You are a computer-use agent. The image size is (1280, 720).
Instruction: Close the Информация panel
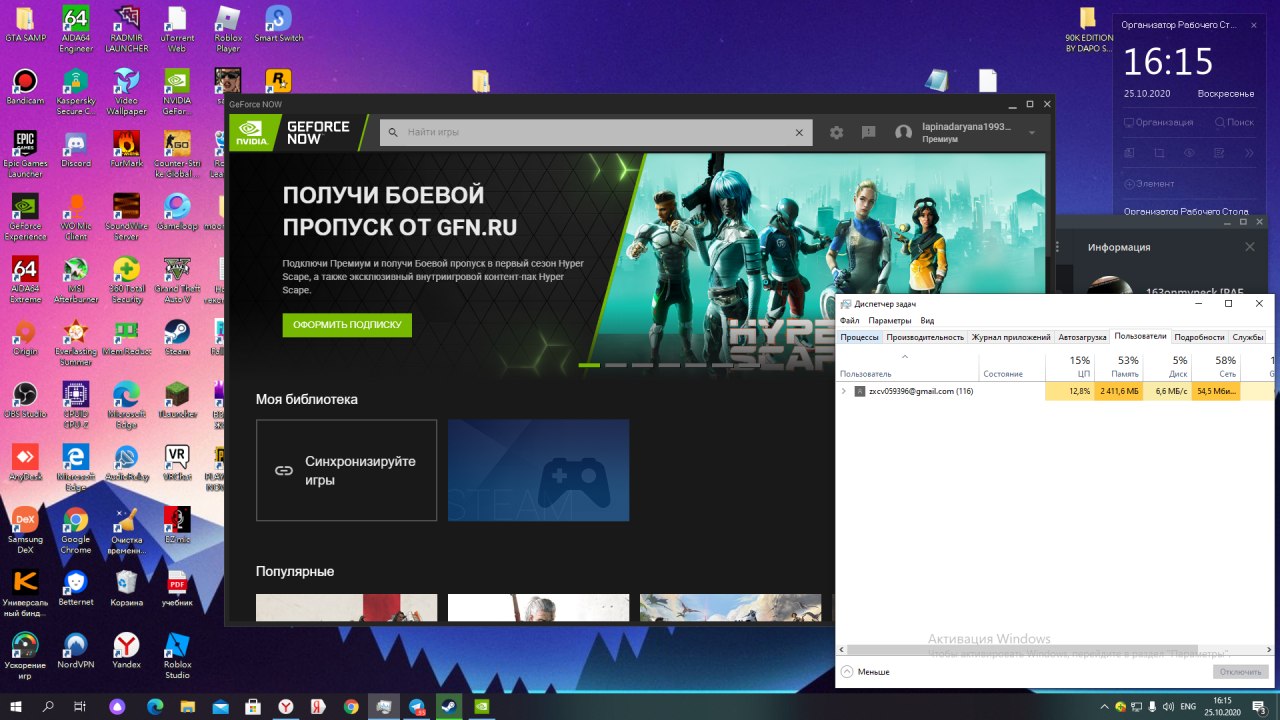[1249, 247]
